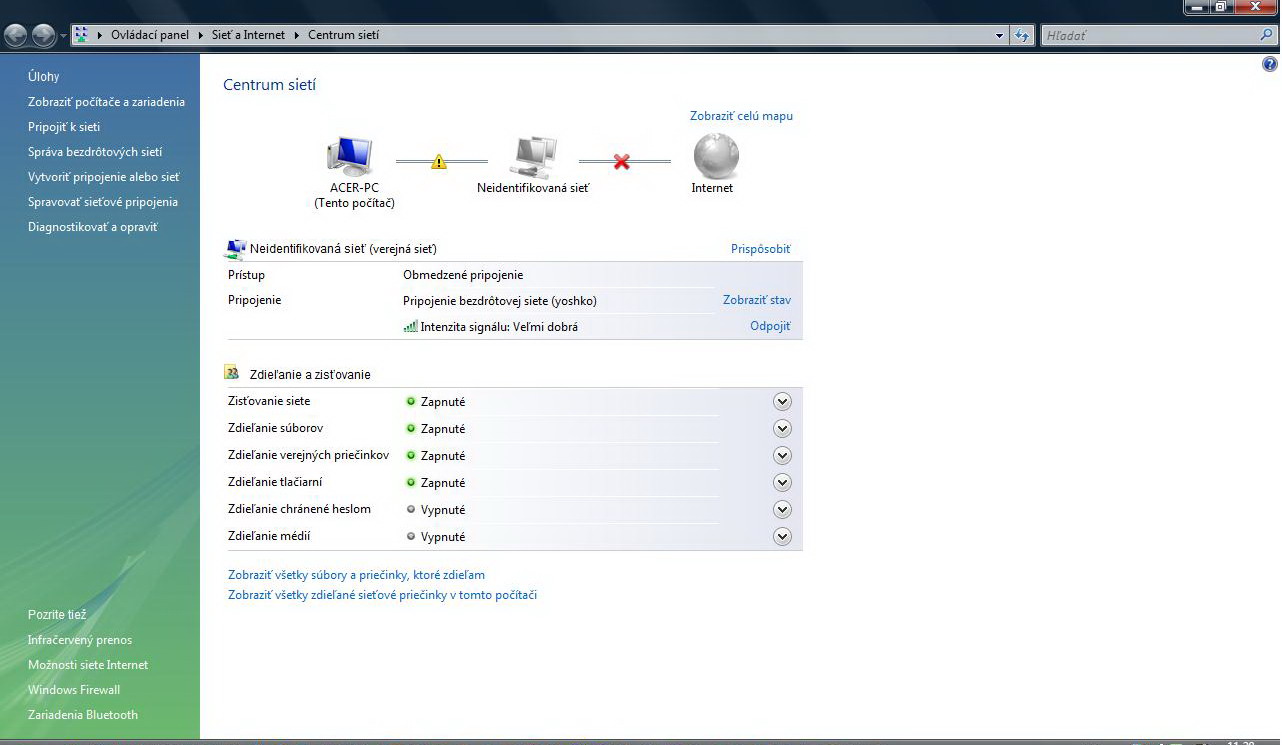Click the Neidentifikovaná sieť network icon

[x=533, y=157]
